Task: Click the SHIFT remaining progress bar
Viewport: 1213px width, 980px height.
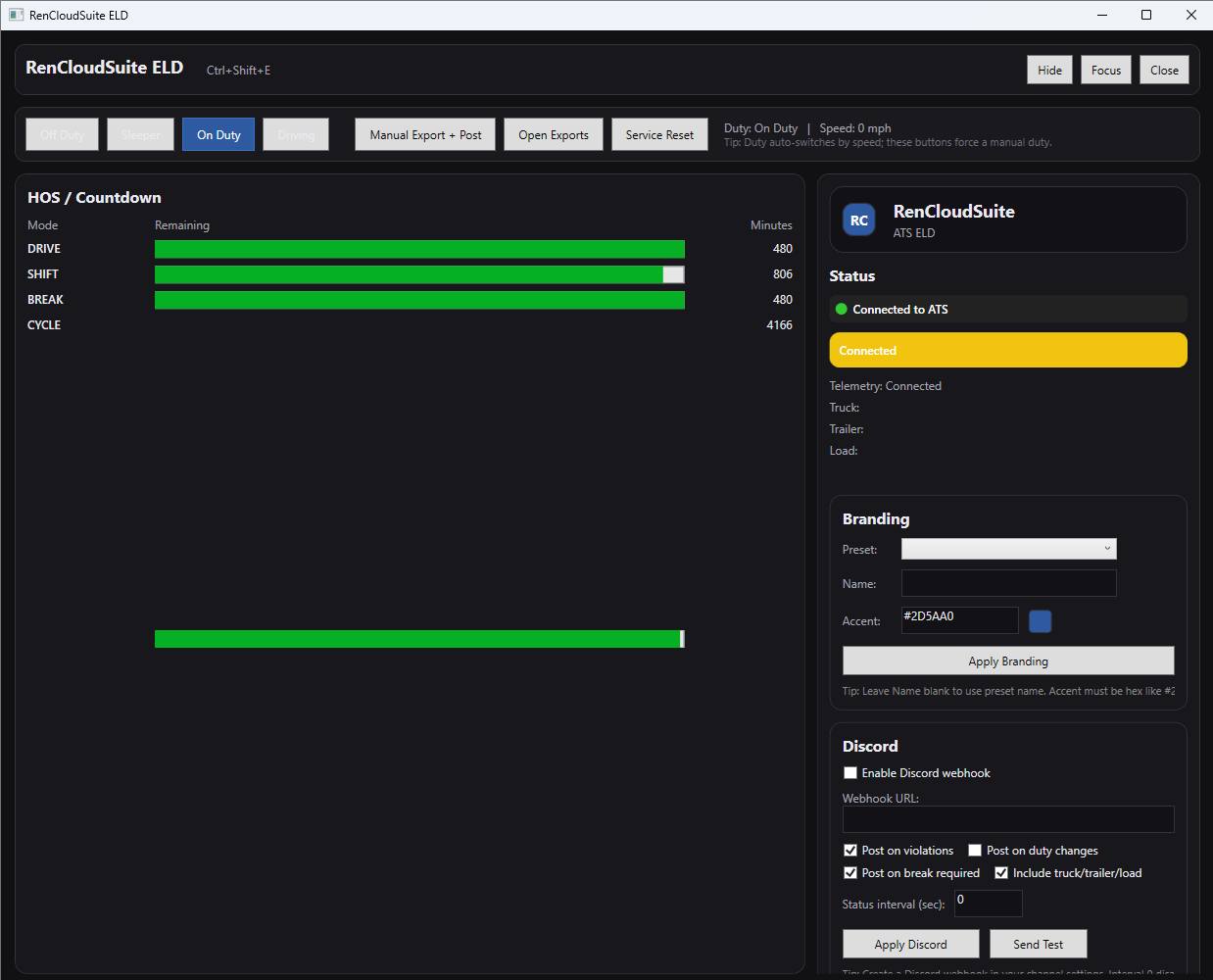Action: click(x=419, y=274)
